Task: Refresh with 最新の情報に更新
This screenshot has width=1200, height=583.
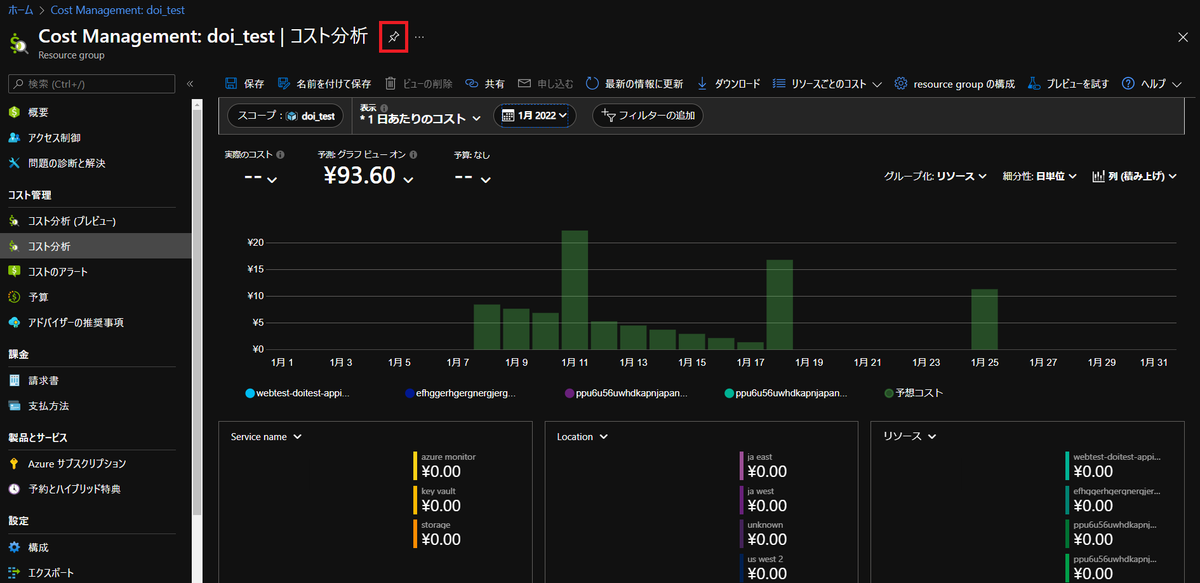Action: click(635, 84)
